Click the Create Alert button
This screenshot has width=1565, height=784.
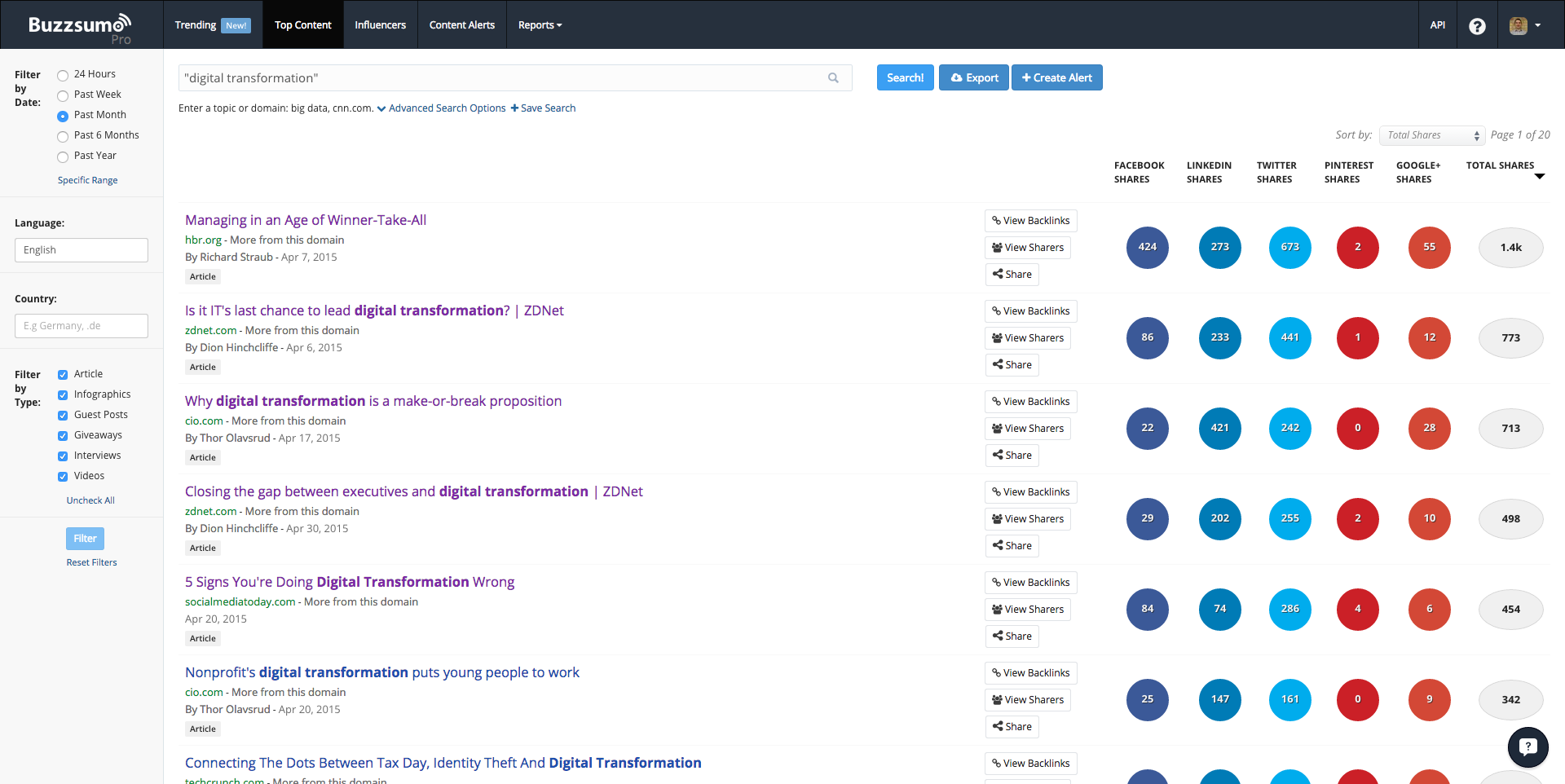click(1056, 77)
